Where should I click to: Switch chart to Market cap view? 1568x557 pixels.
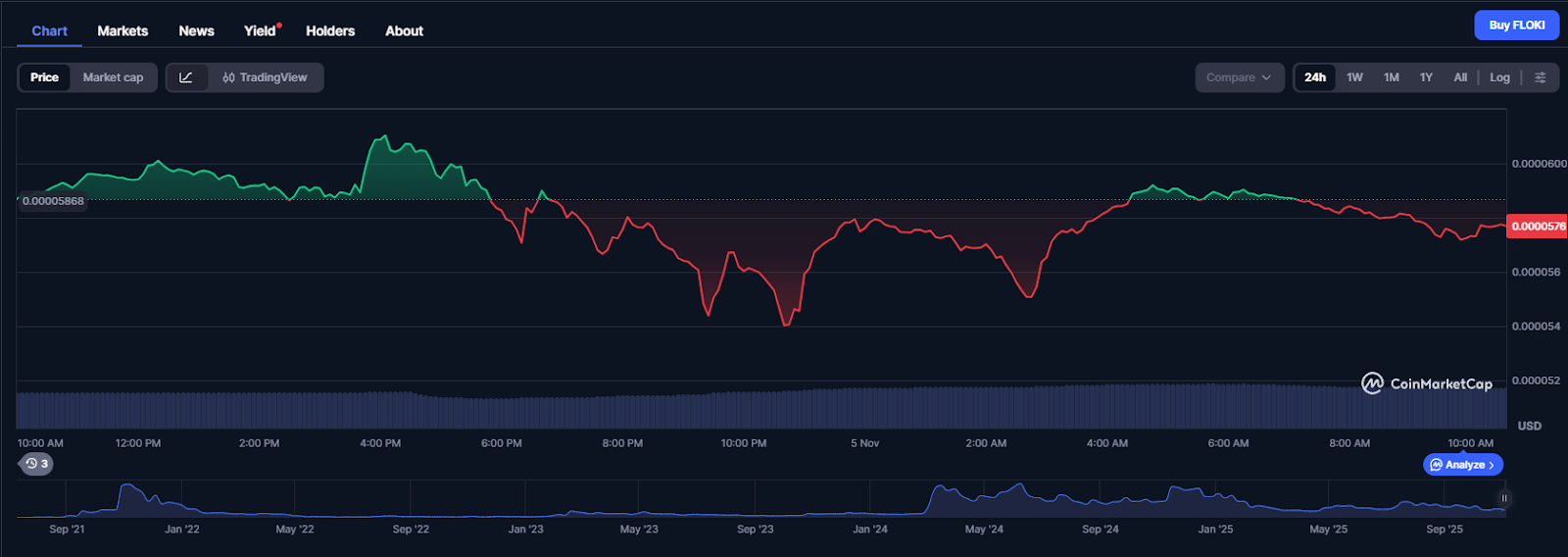pos(113,77)
